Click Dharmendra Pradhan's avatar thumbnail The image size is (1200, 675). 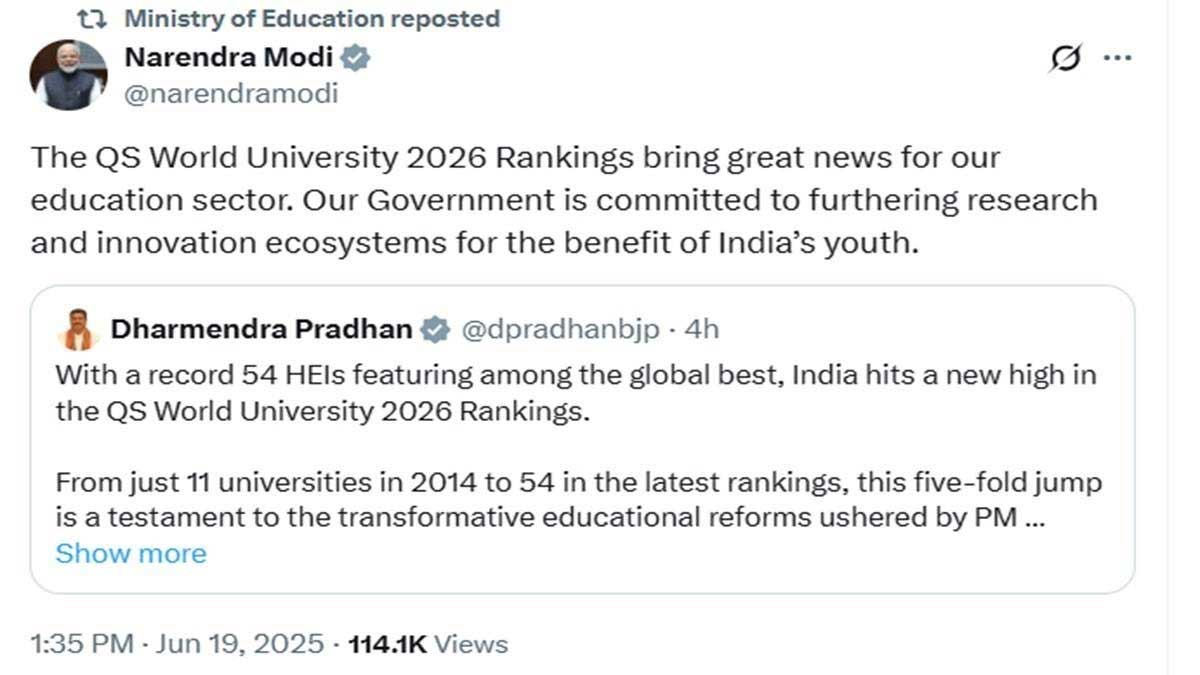pos(79,327)
